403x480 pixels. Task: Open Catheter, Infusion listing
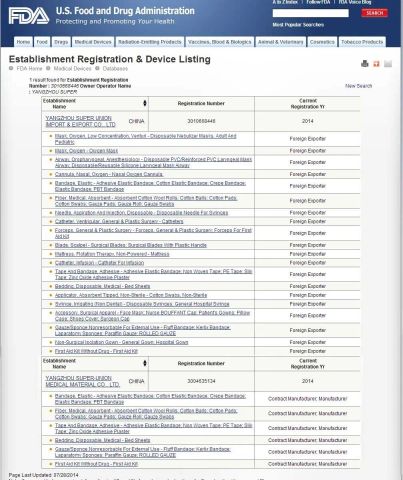pyautogui.click(x=99, y=263)
